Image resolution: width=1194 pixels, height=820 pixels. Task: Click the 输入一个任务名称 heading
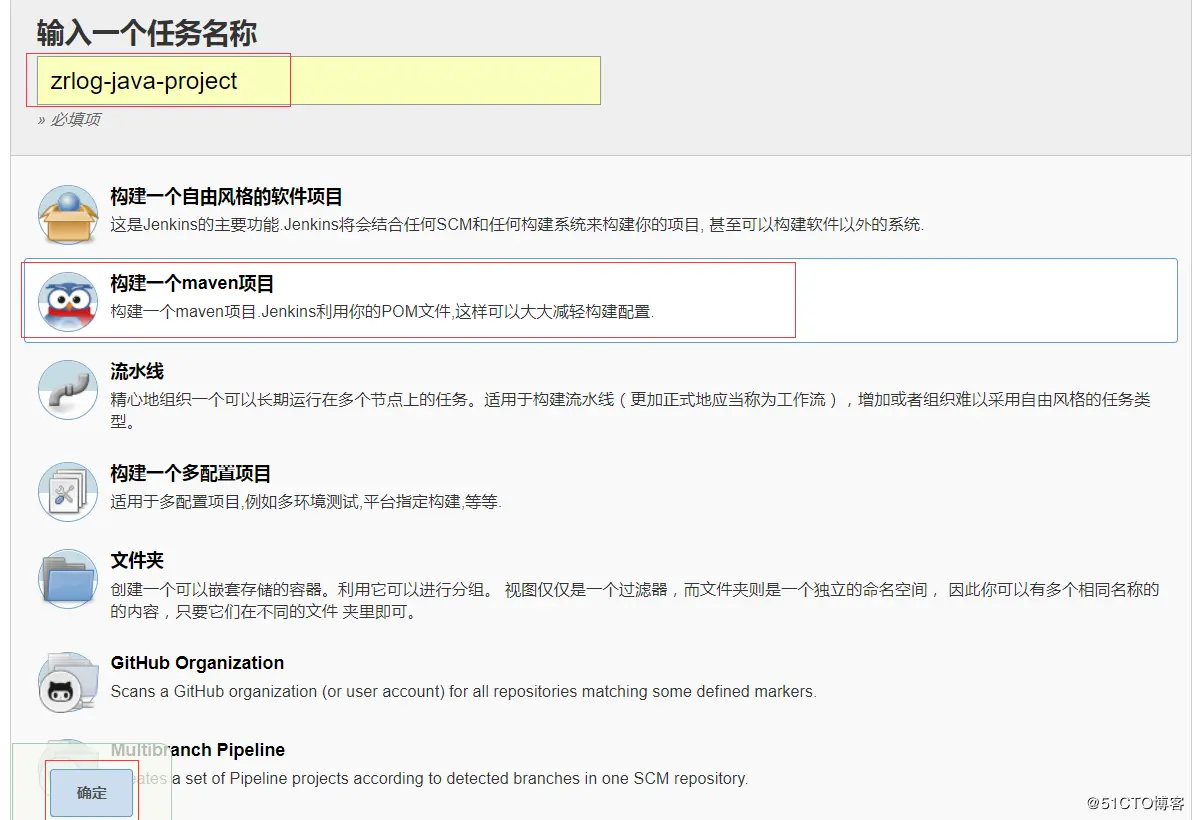pos(146,34)
